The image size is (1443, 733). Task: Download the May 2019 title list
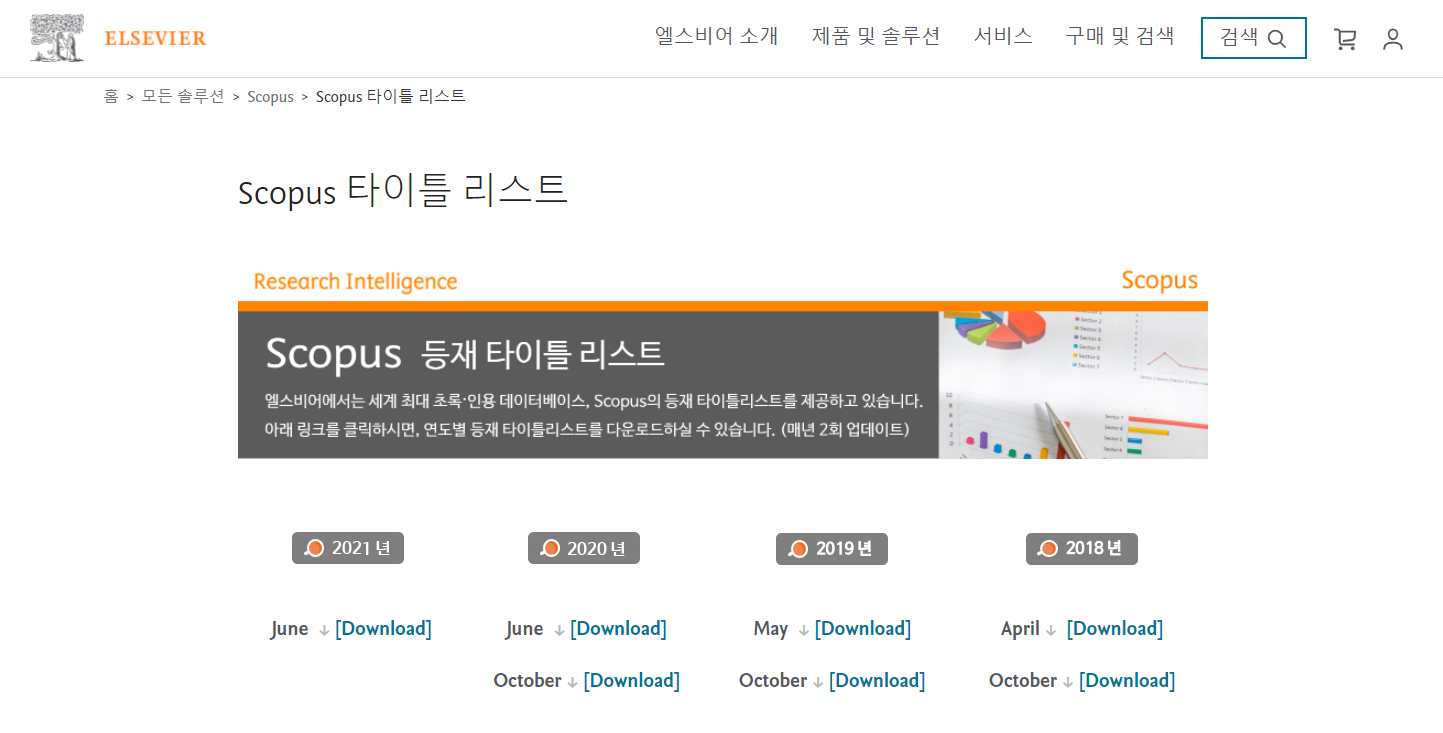coord(863,629)
